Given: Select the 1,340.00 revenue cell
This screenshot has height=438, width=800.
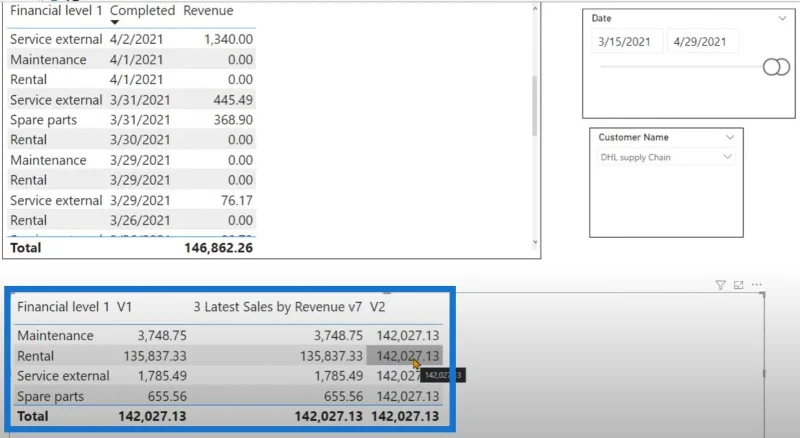Looking at the screenshot, I should (x=229, y=39).
